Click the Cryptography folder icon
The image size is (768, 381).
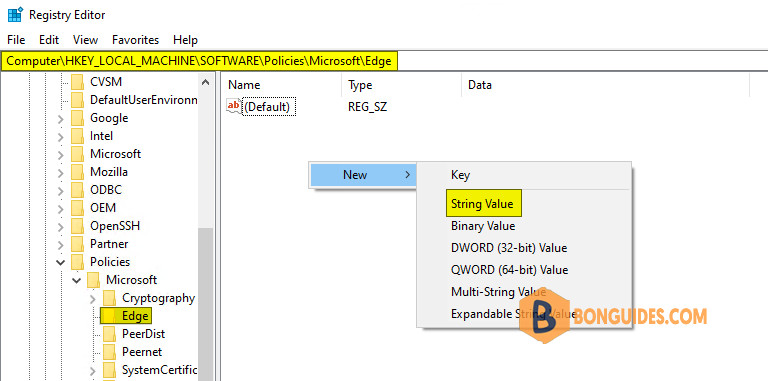pos(109,298)
